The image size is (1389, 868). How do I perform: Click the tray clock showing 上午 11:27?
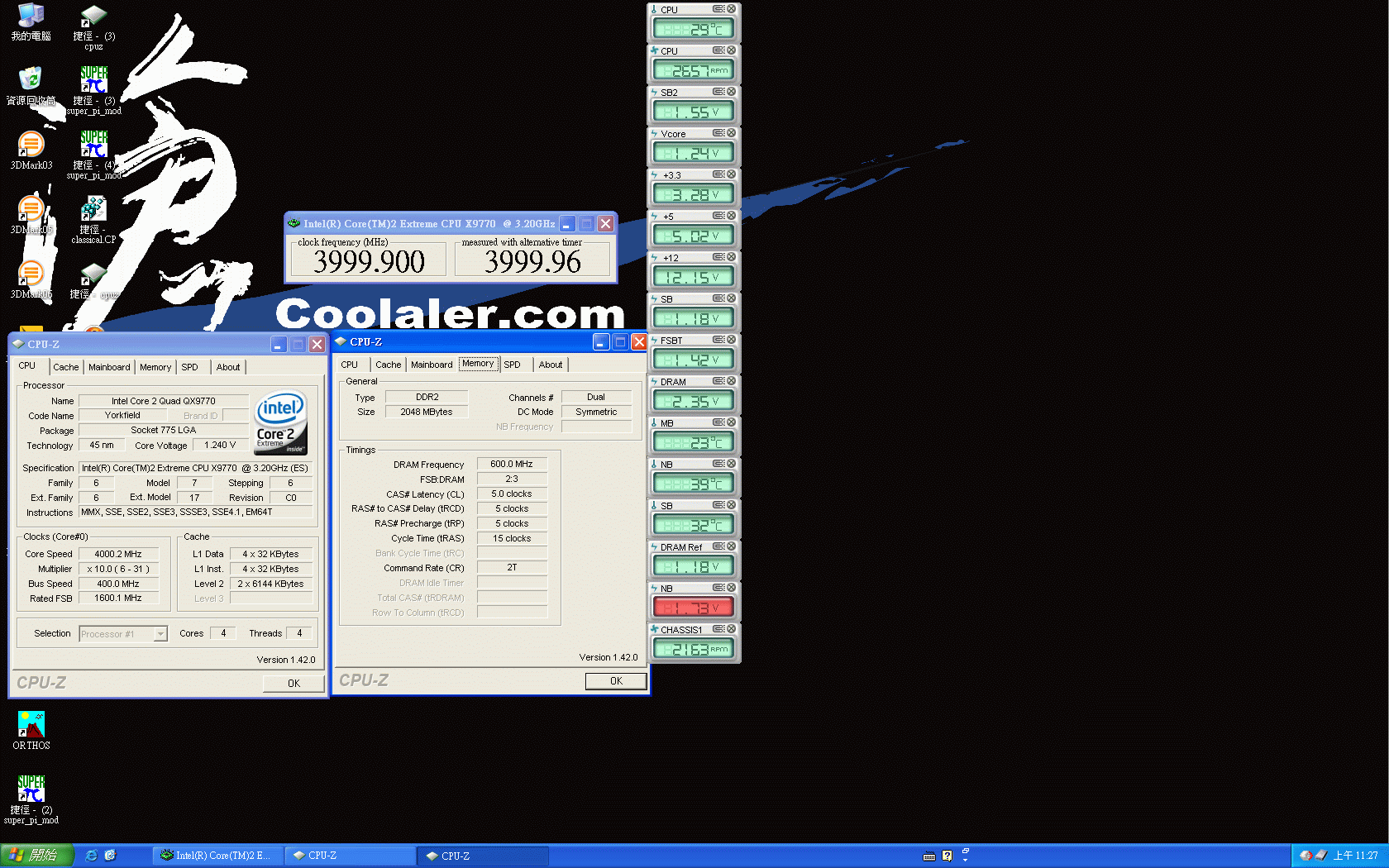(x=1355, y=856)
